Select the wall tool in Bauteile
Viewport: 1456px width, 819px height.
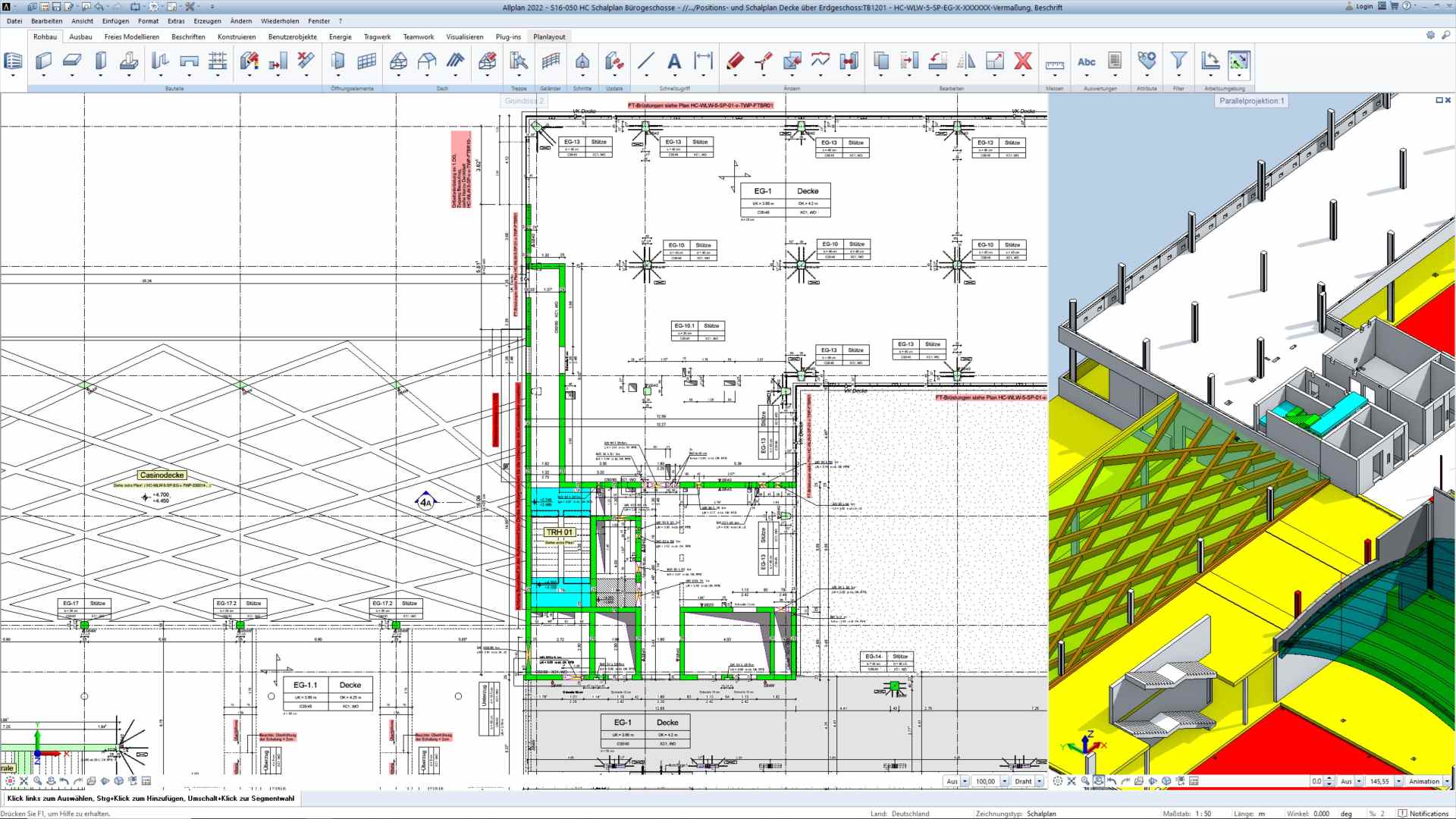(43, 61)
